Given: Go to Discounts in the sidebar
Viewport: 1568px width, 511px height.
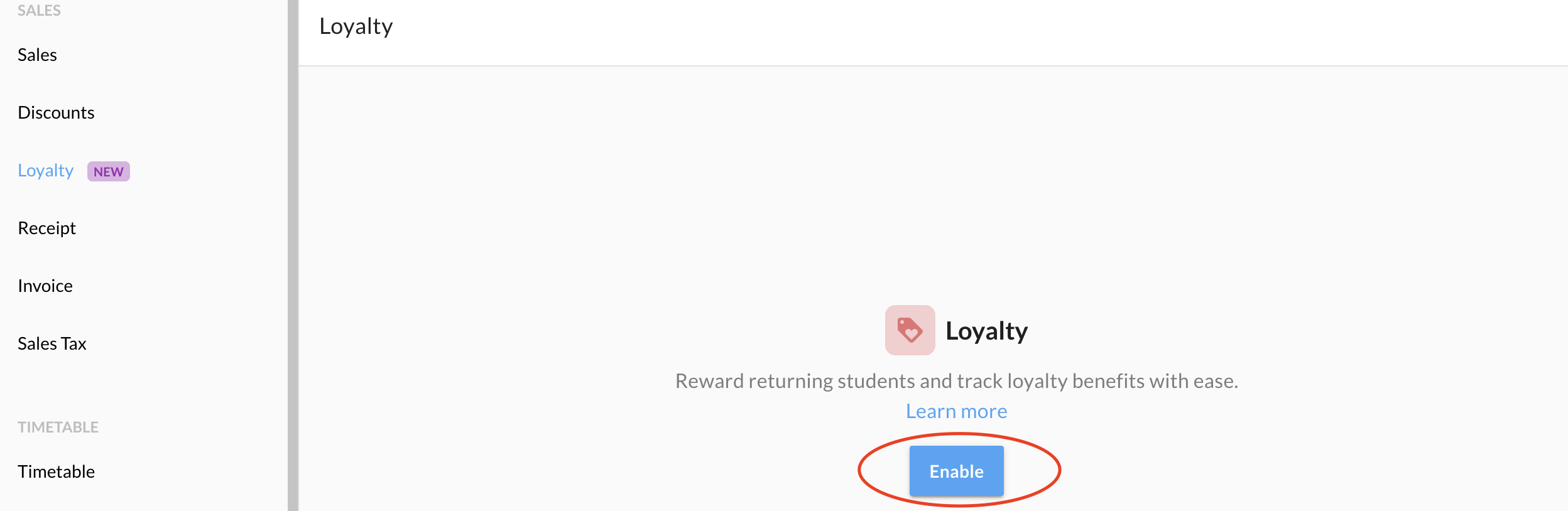Looking at the screenshot, I should click(56, 113).
